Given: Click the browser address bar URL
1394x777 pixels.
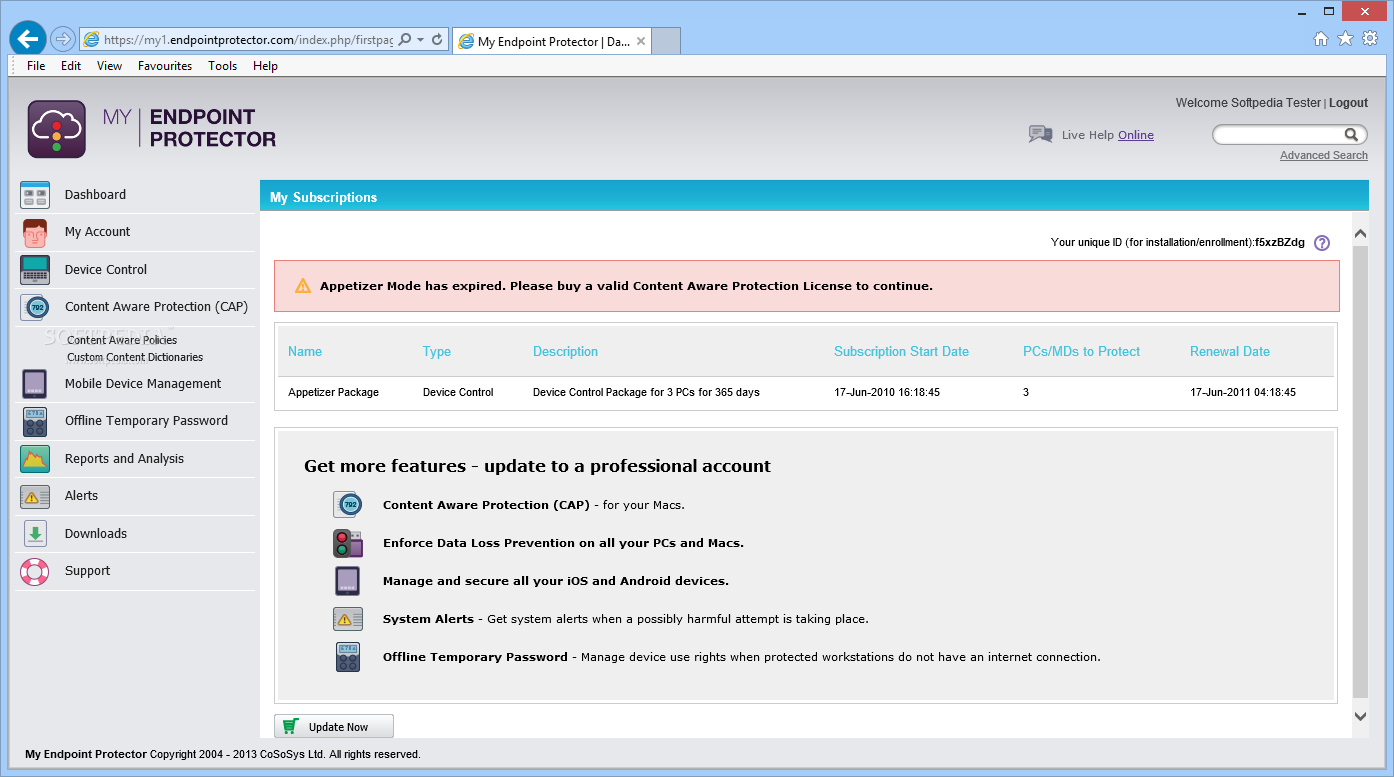Looking at the screenshot, I should (250, 40).
